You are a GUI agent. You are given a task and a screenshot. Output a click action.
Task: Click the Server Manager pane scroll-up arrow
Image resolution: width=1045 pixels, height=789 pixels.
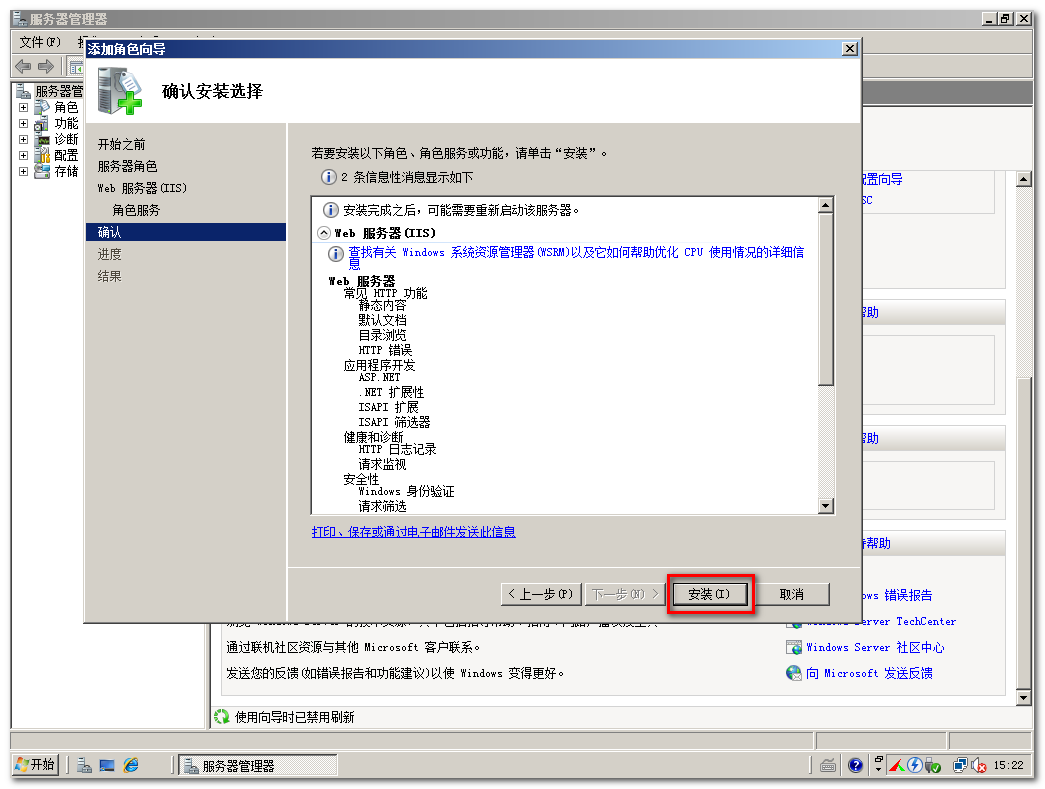pos(1024,179)
